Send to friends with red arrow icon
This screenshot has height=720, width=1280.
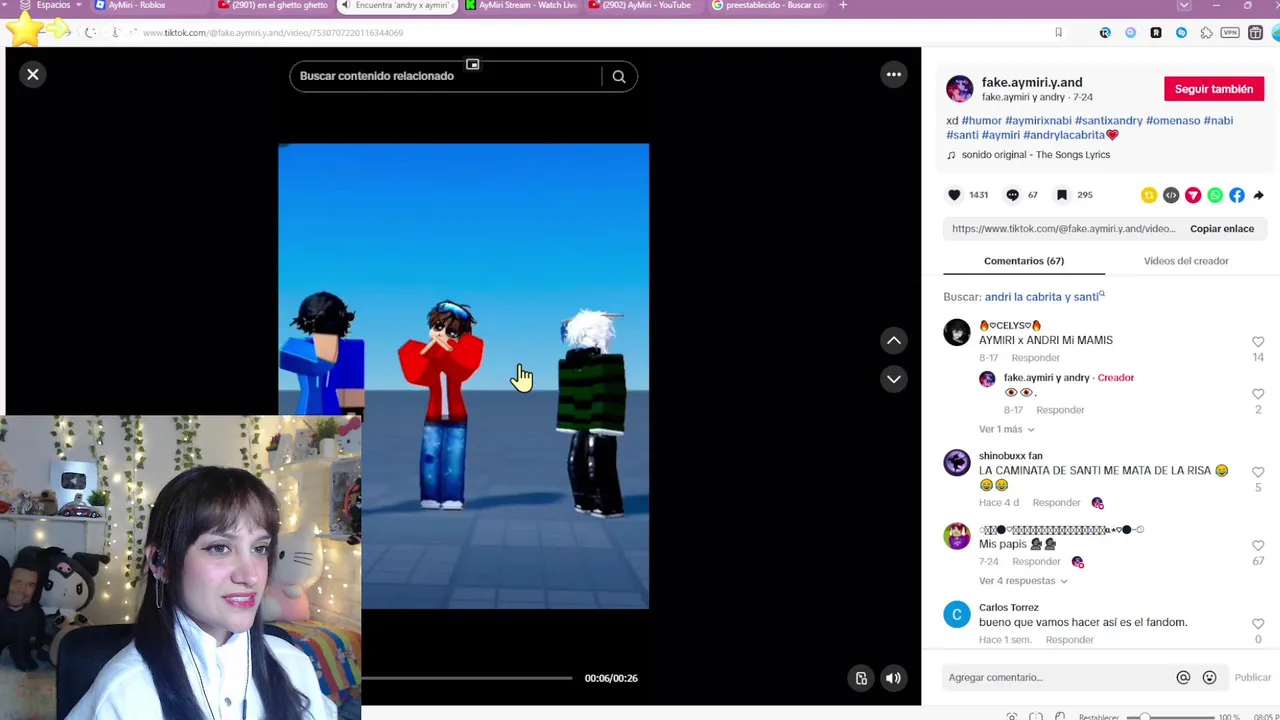pos(1193,195)
